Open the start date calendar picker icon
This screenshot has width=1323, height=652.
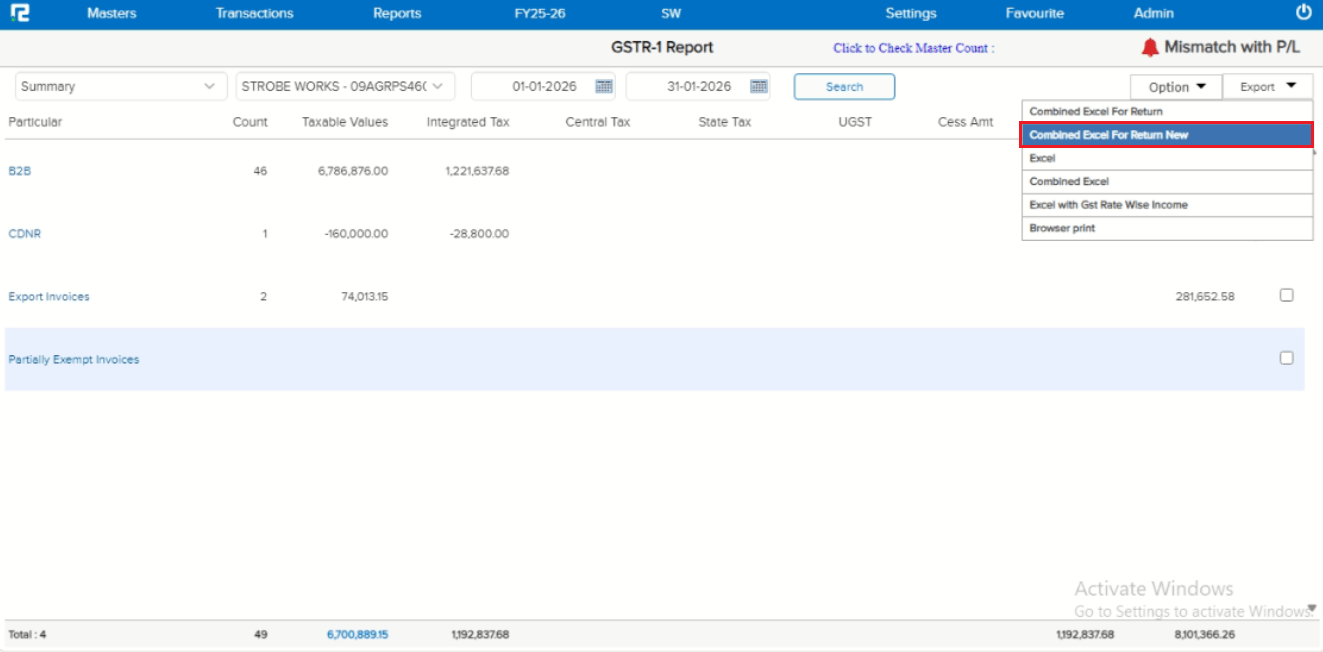point(604,87)
